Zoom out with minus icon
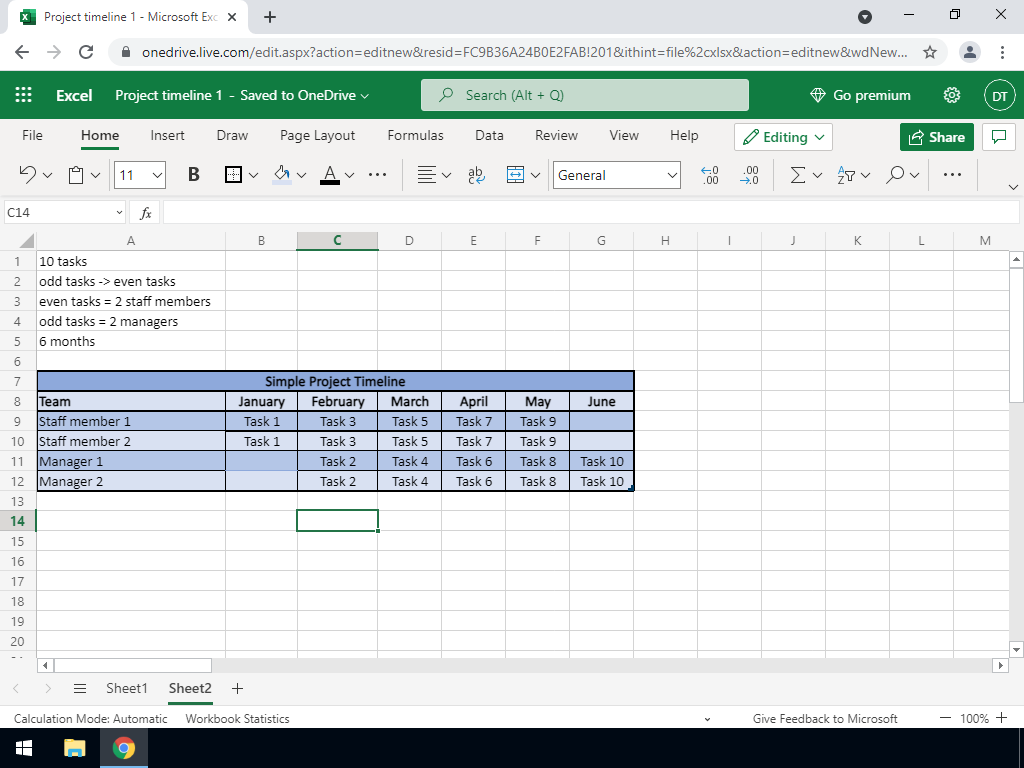Viewport: 1024px width, 768px height. point(945,718)
